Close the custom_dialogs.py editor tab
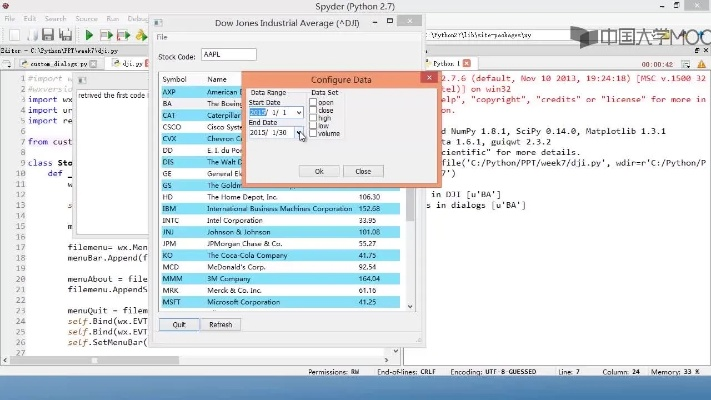The height and width of the screenshot is (400, 711). point(93,64)
